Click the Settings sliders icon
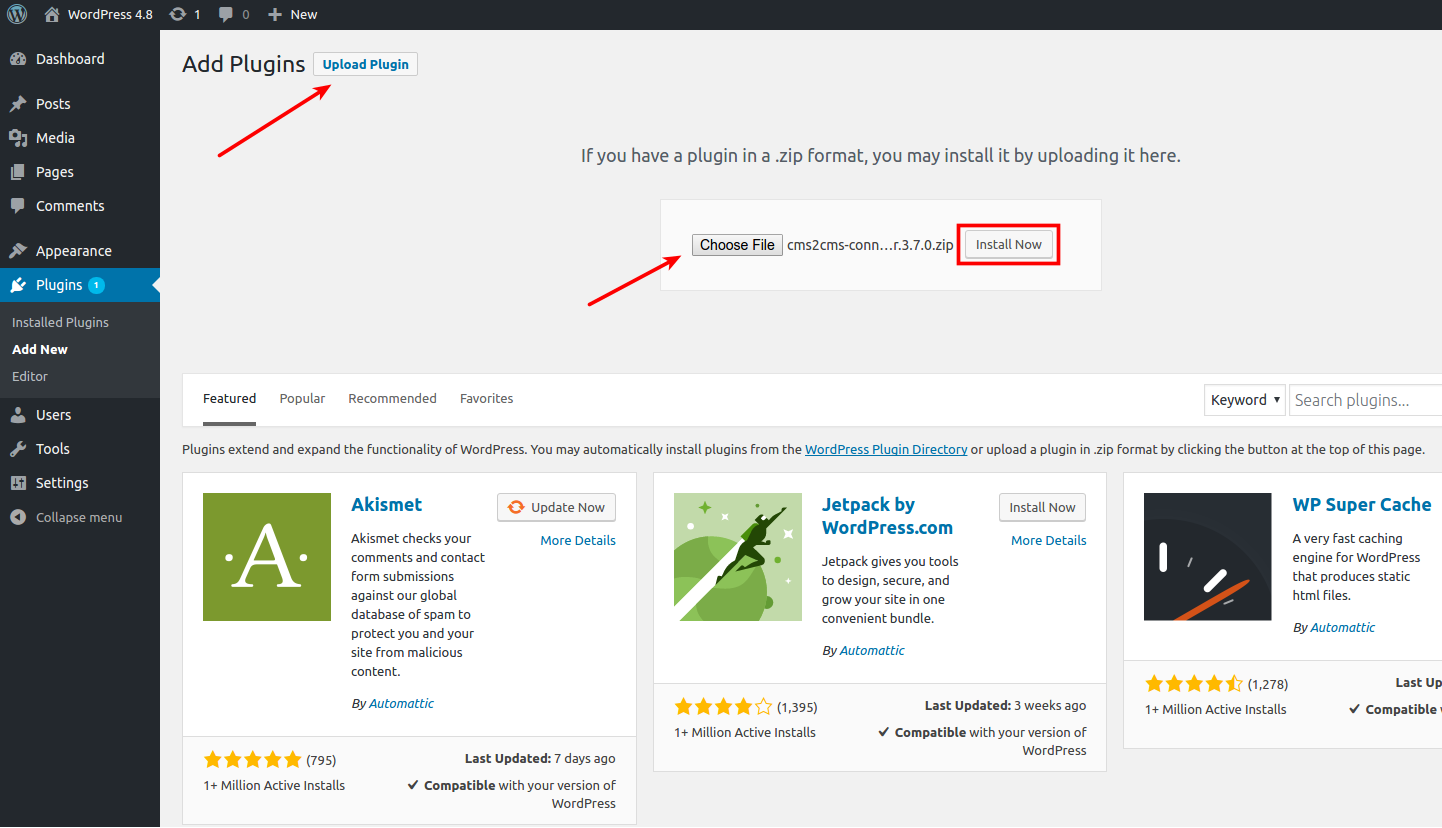This screenshot has height=828, width=1442. pyautogui.click(x=18, y=483)
